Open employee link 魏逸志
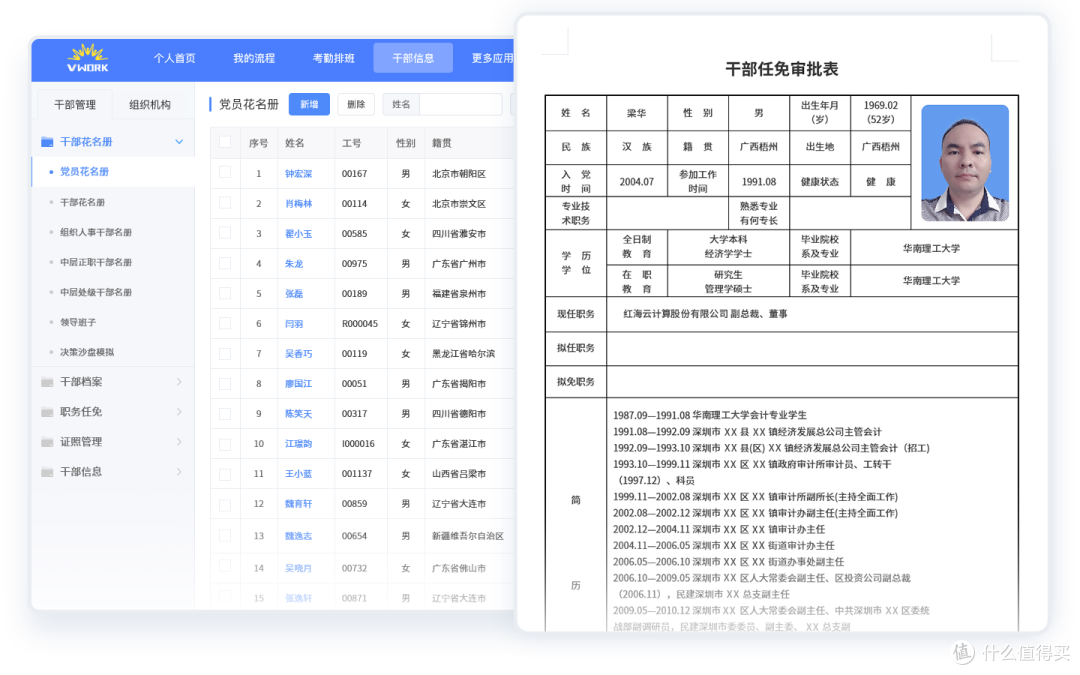Screen dimensions: 1080x675 pos(298,536)
